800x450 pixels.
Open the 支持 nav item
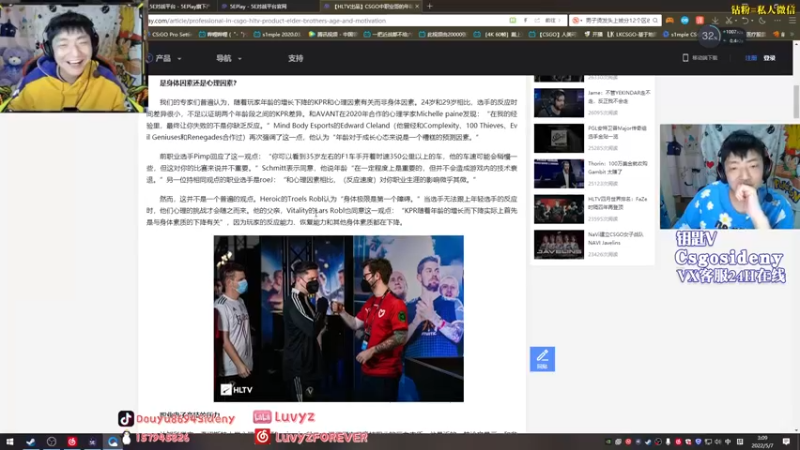click(295, 58)
